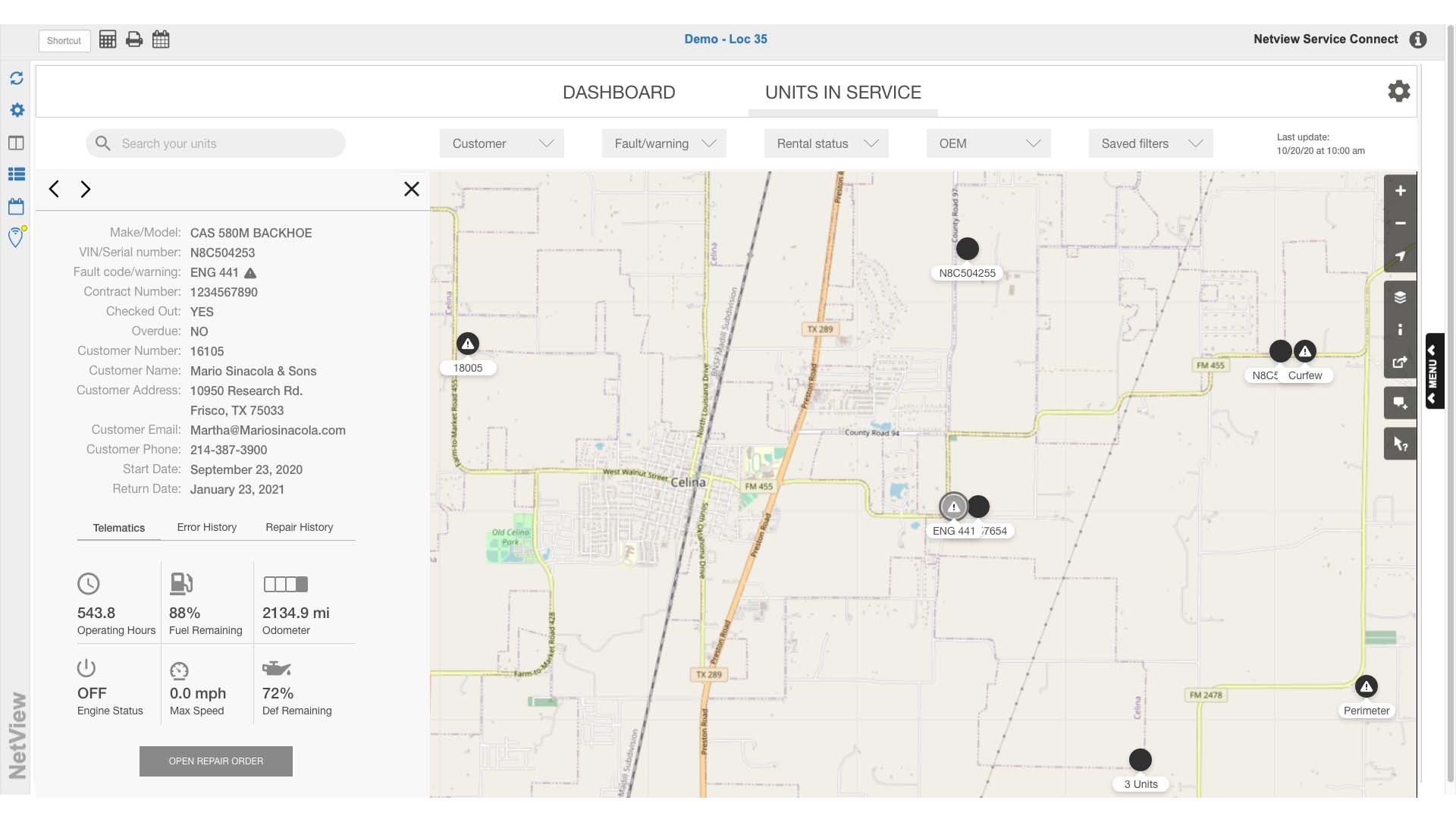Click the list view sidebar icon
This screenshot has width=1456, height=819.
17,174
